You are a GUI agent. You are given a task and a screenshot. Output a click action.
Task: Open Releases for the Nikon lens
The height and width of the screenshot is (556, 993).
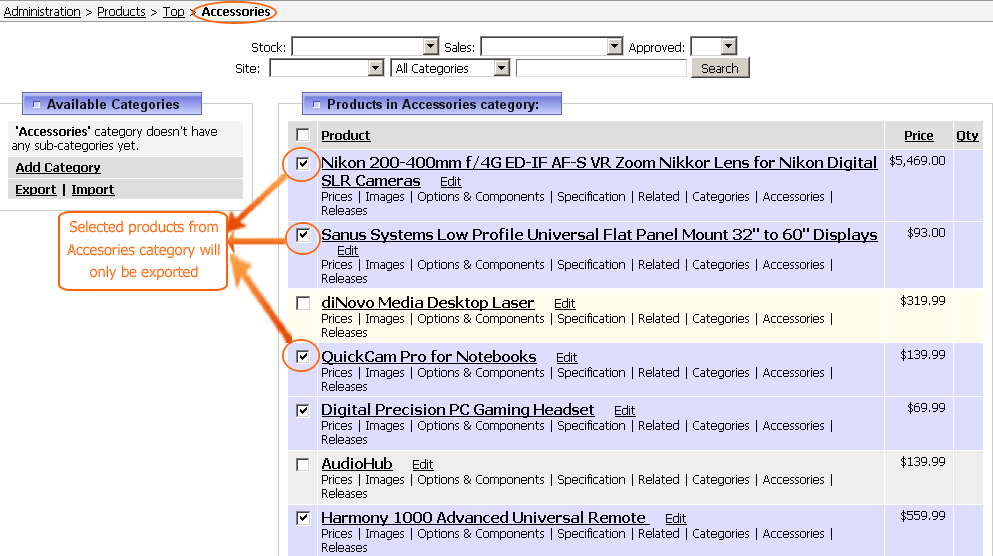tap(344, 211)
